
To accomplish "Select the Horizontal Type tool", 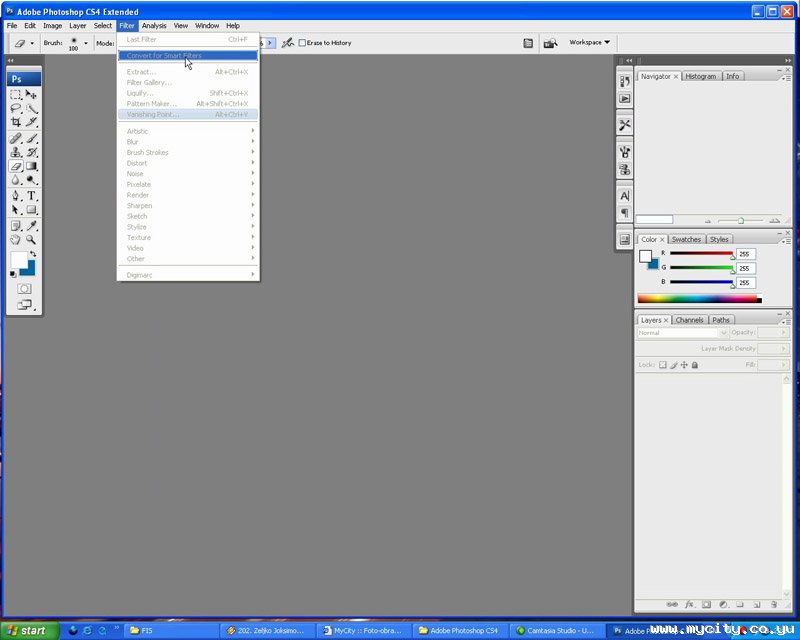I will [x=31, y=195].
